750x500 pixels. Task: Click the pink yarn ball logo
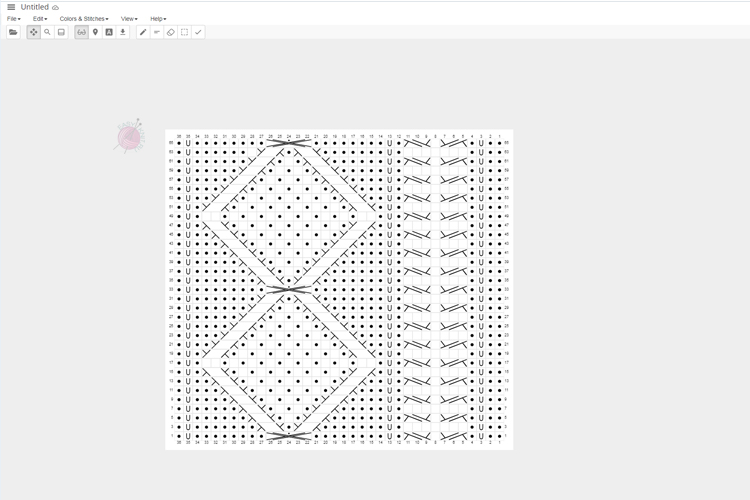click(x=129, y=137)
